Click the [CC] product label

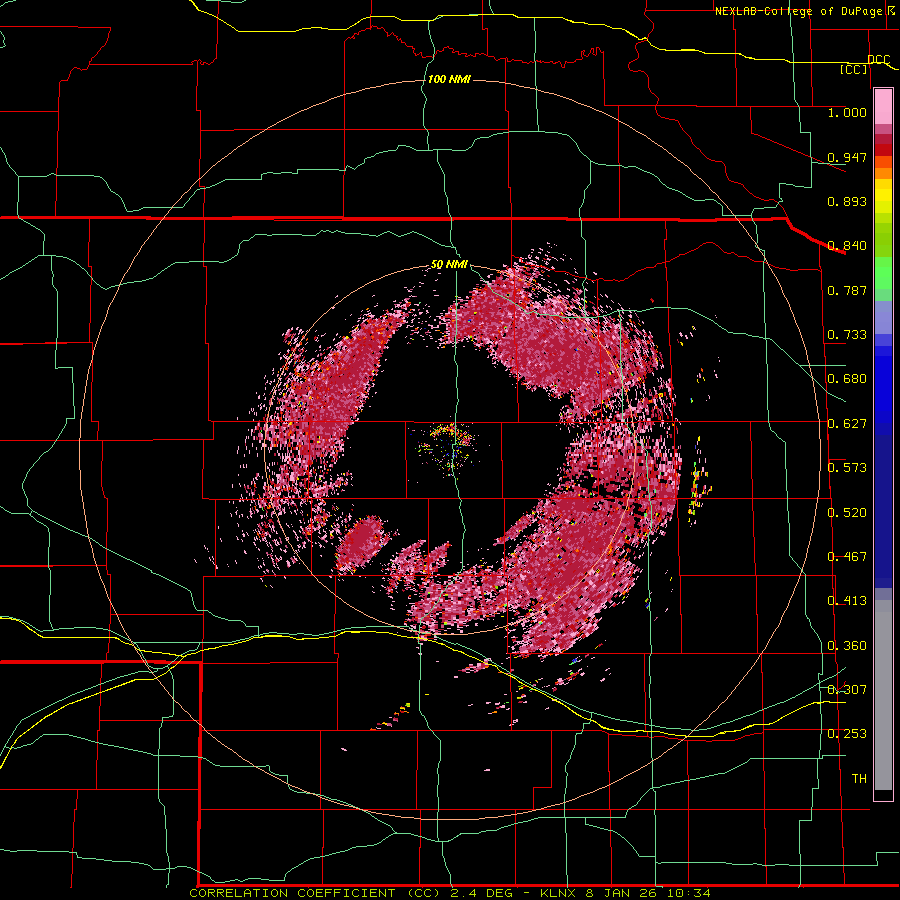coord(854,69)
